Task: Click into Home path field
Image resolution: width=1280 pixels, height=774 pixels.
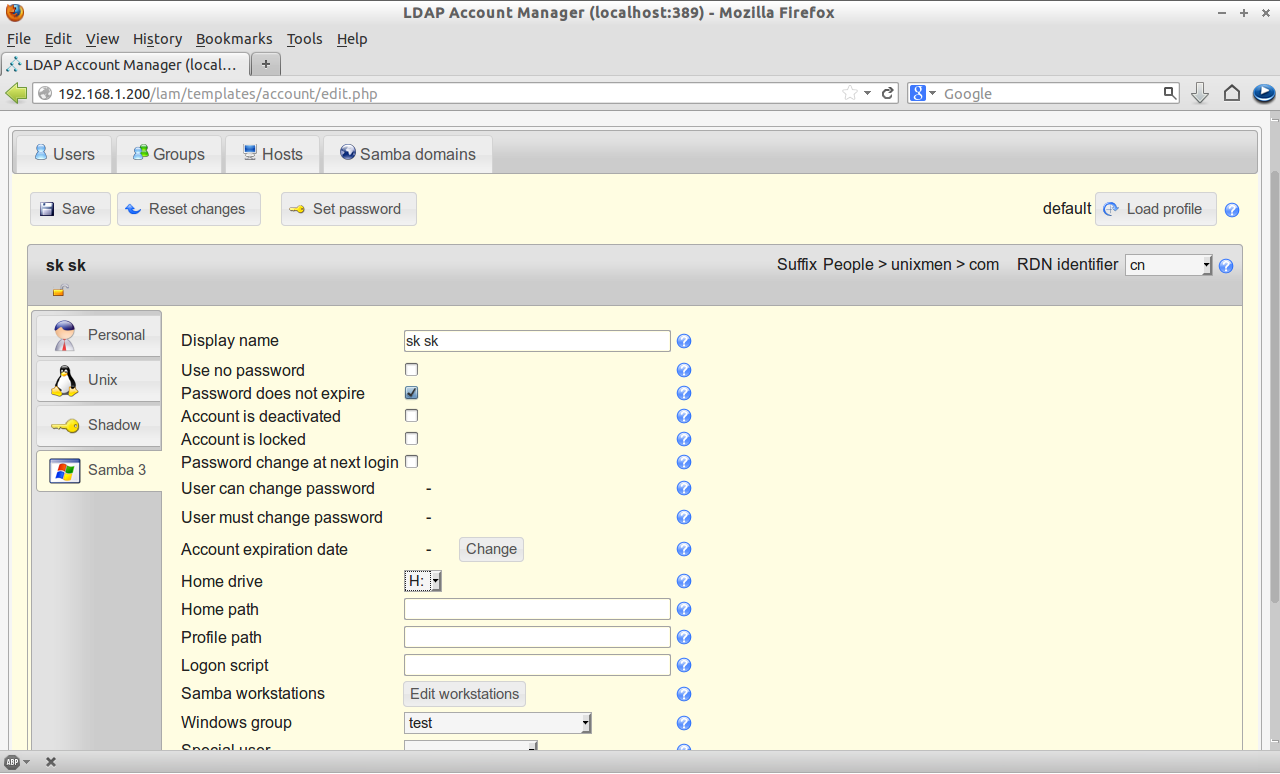Action: point(537,609)
